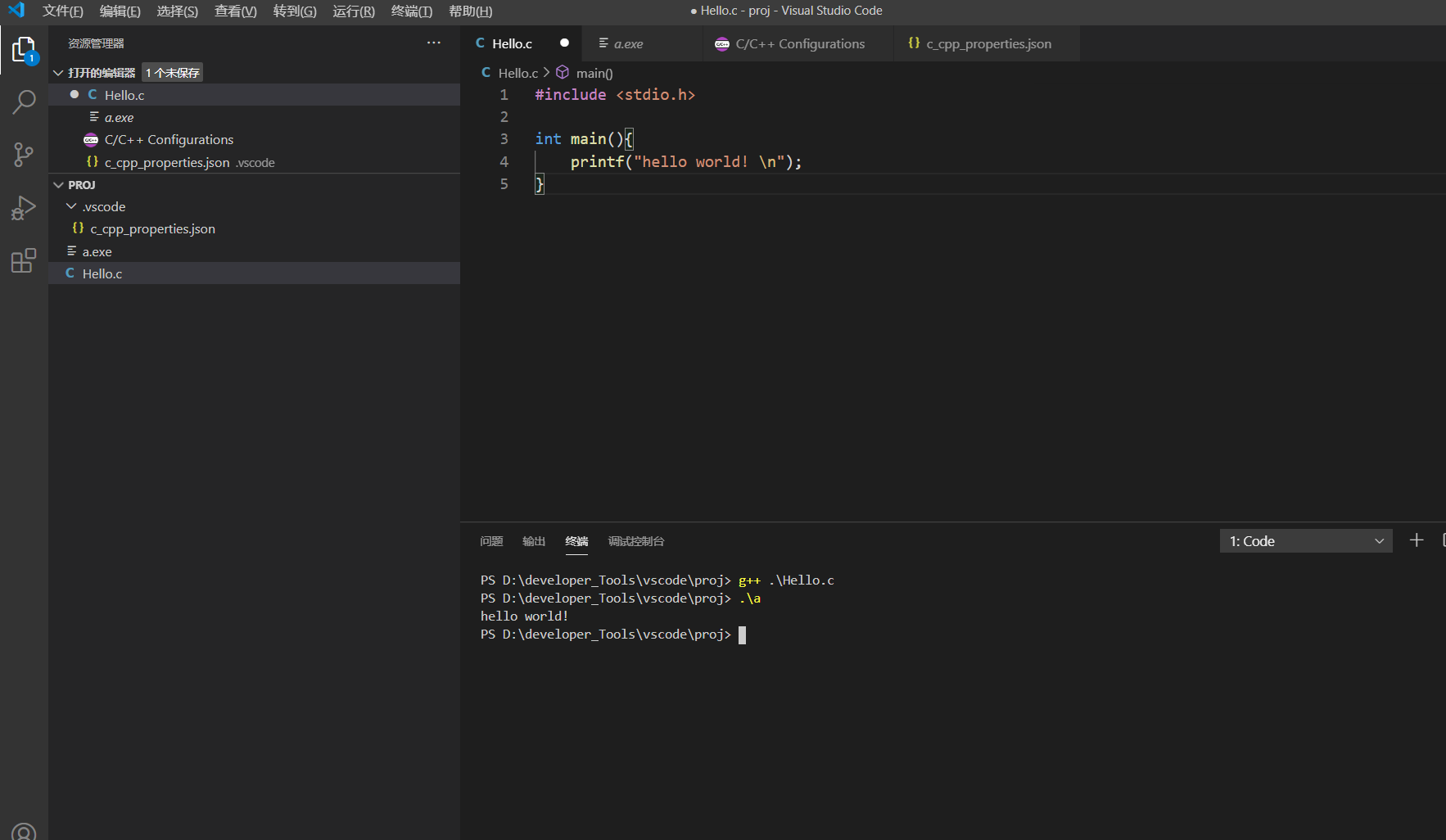The width and height of the screenshot is (1446, 840).
Task: Collapse the .vscode folder
Action: pyautogui.click(x=72, y=206)
